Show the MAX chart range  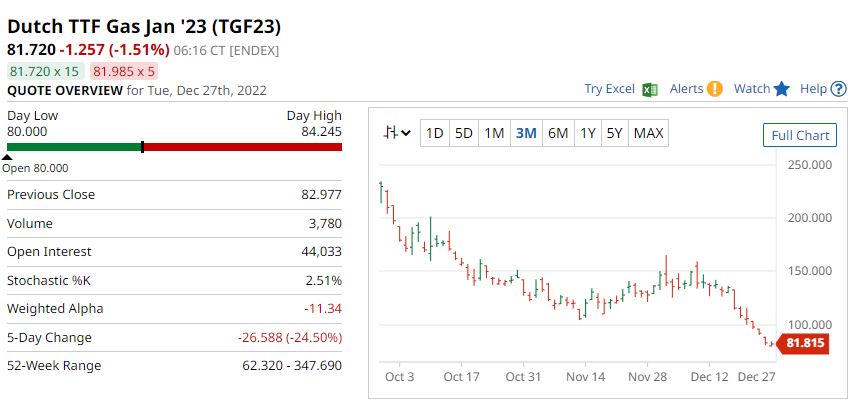click(648, 133)
